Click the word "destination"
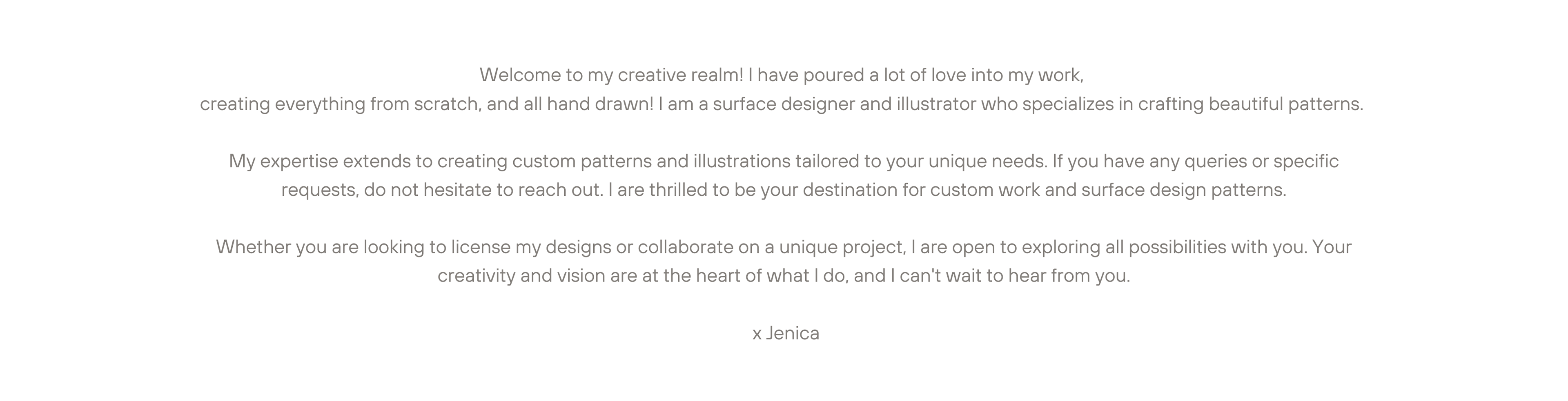 point(850,190)
